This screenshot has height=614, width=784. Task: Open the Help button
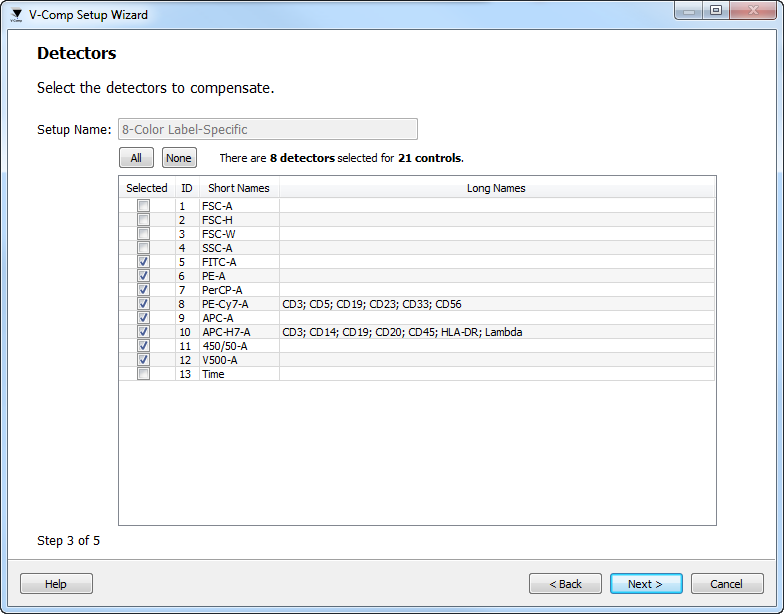click(x=56, y=584)
